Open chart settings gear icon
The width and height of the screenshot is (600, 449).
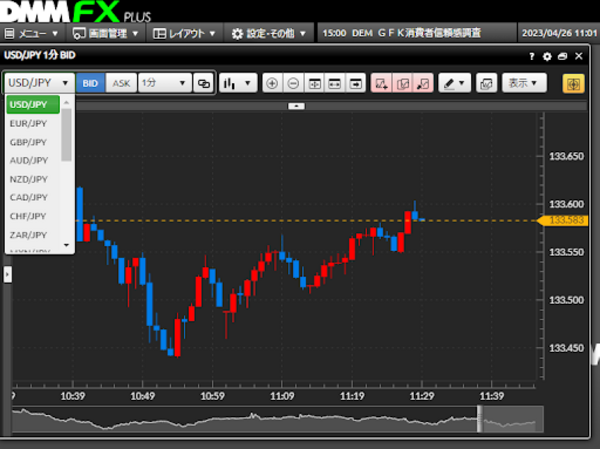coord(547,57)
